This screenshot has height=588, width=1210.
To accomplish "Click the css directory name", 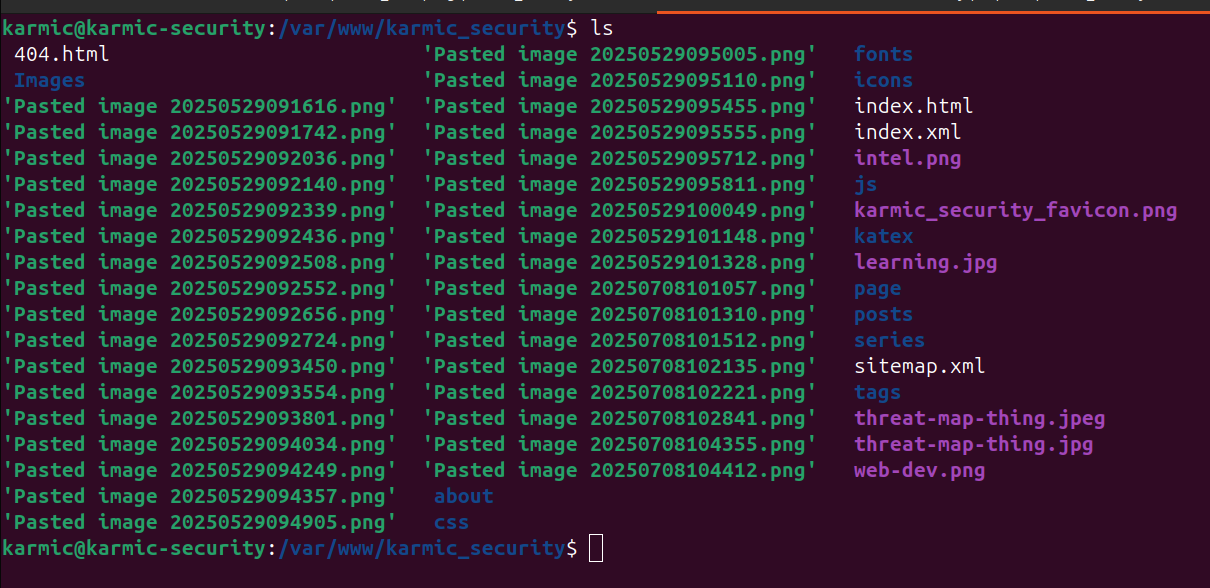I will tap(451, 522).
